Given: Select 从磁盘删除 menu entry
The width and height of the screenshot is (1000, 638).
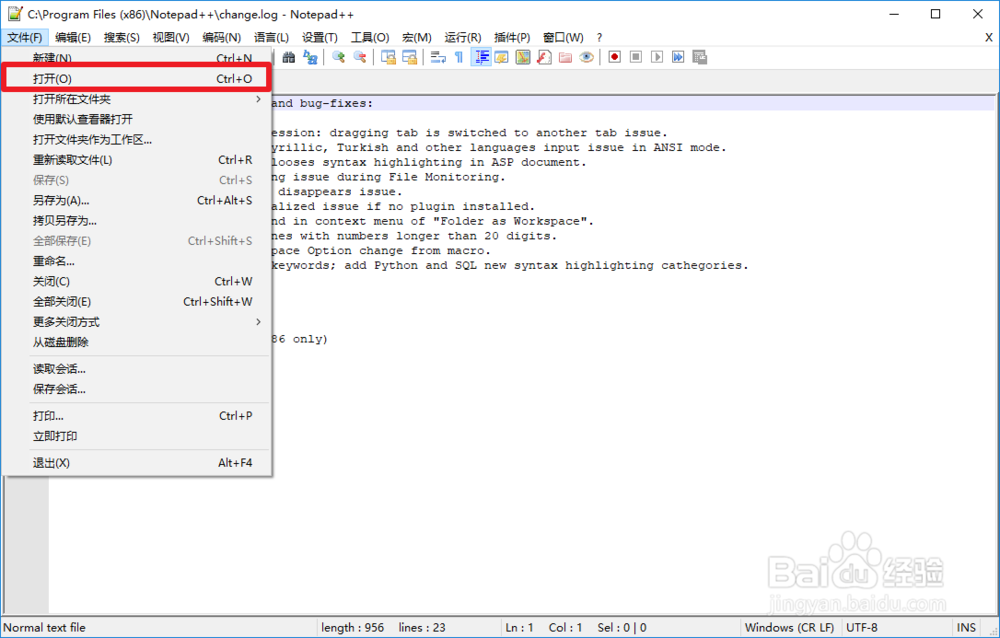Looking at the screenshot, I should click(x=136, y=343).
